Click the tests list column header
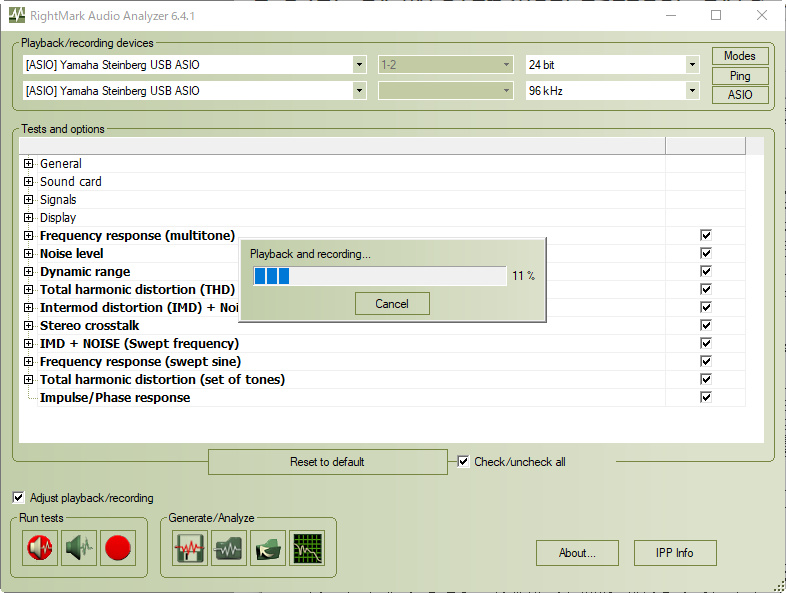The image size is (786, 593). (x=342, y=146)
